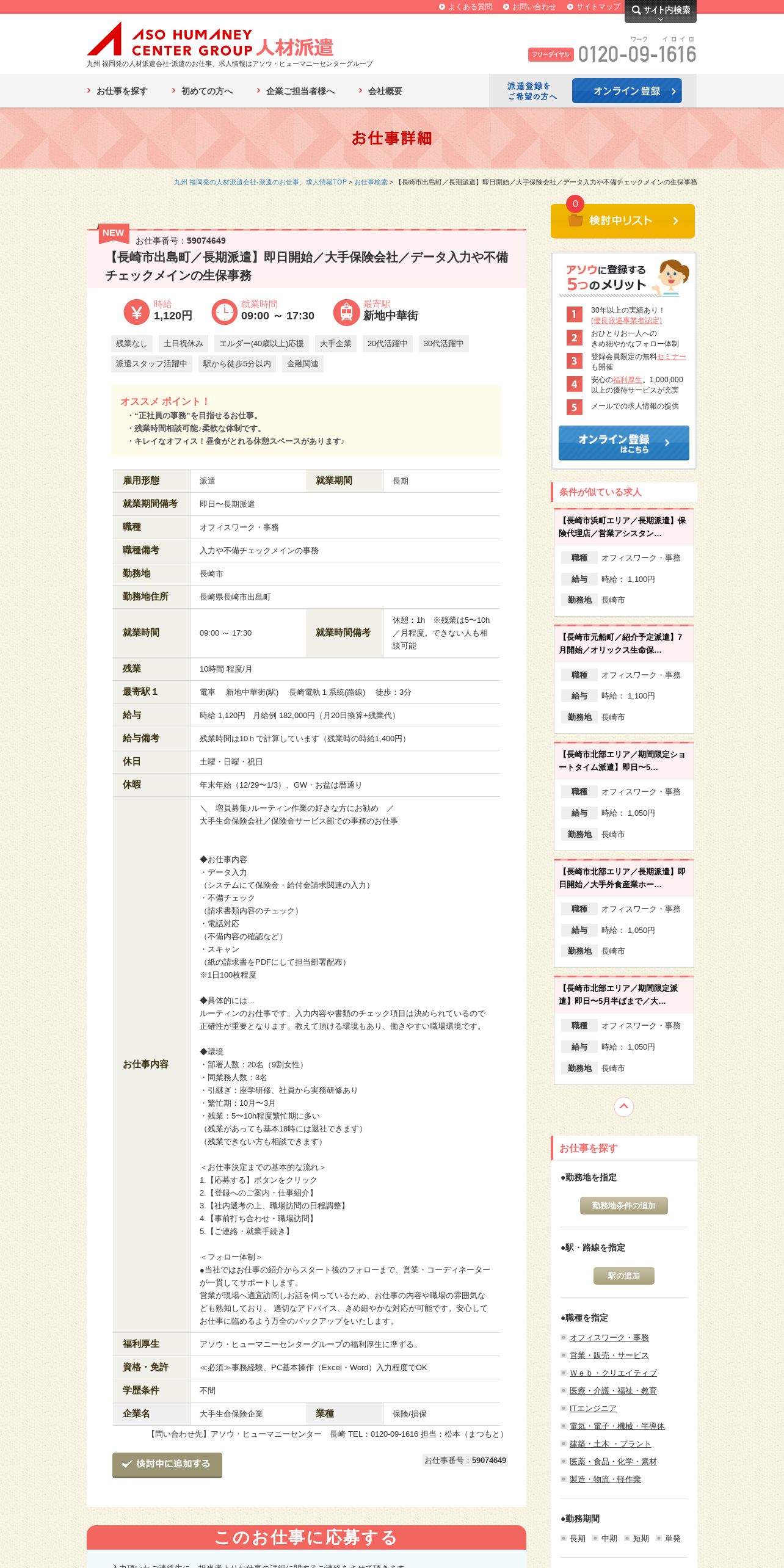
Task: Open the 初めての方へ navigation menu
Action: point(202,91)
